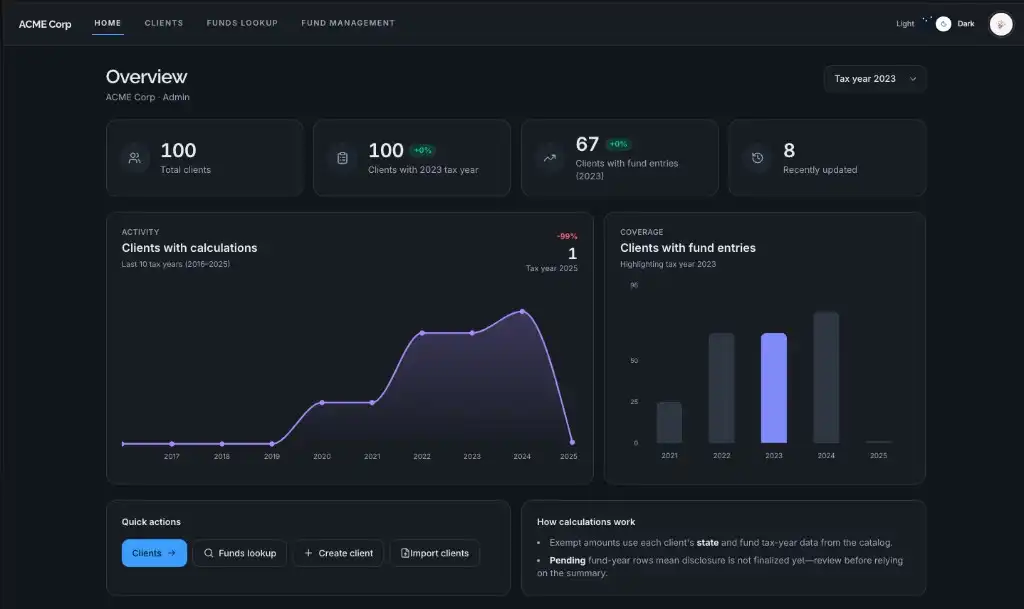This screenshot has height=609, width=1024.
Task: Click the history clock icon for Recently updated
Action: 758,158
